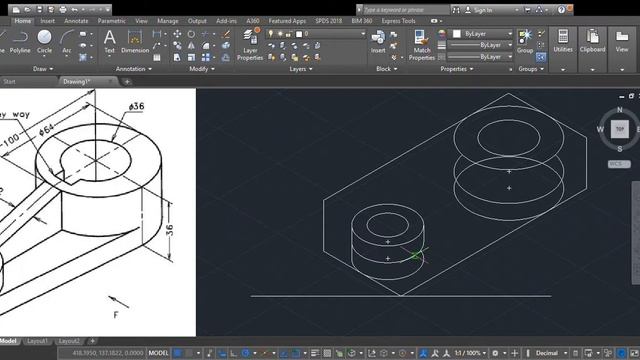Switch to the Layout1 tab
The height and width of the screenshot is (360, 640).
(37, 341)
